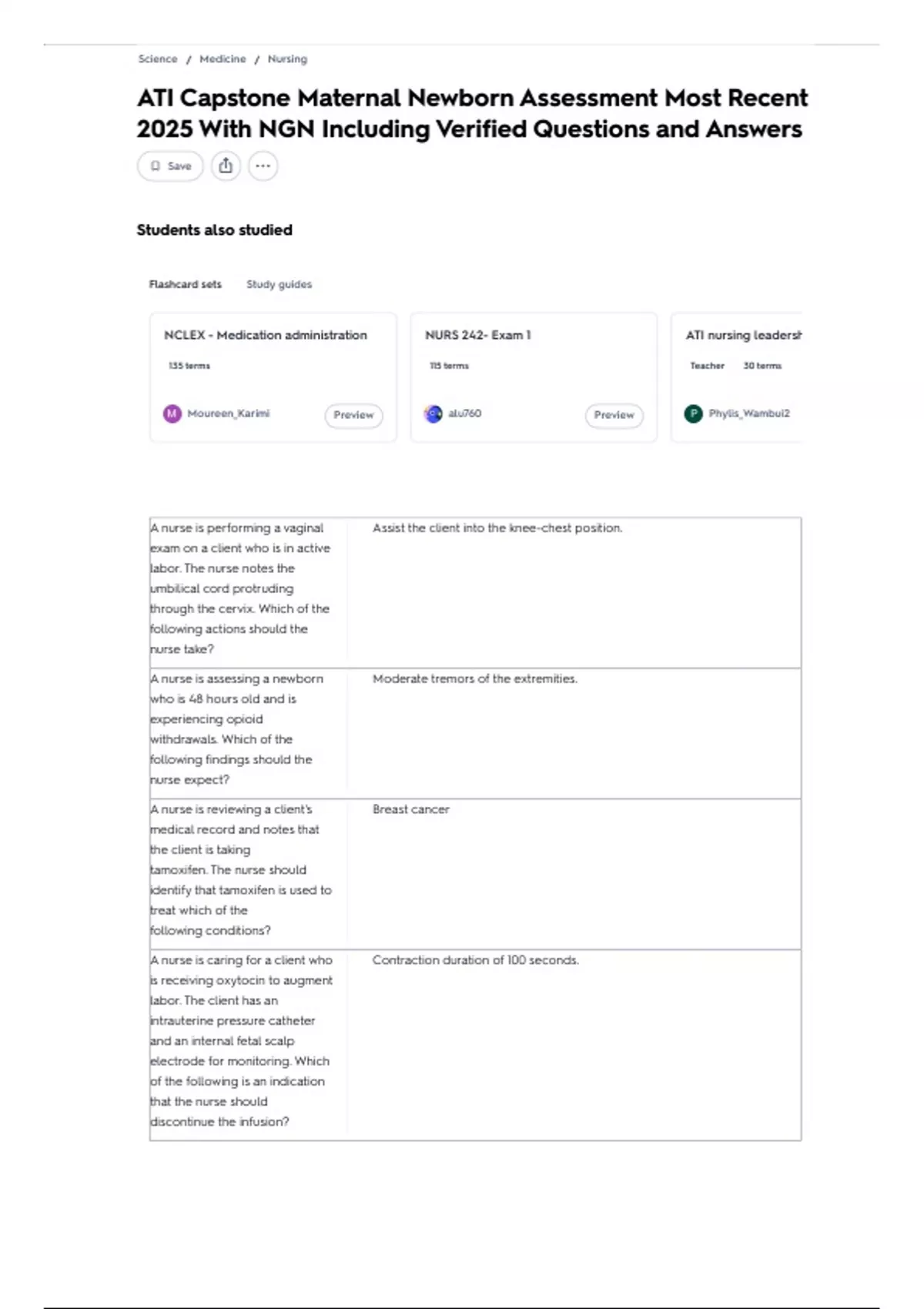Open the Nursing breadcrumb link
Screen dimensions: 924x1309
point(287,59)
